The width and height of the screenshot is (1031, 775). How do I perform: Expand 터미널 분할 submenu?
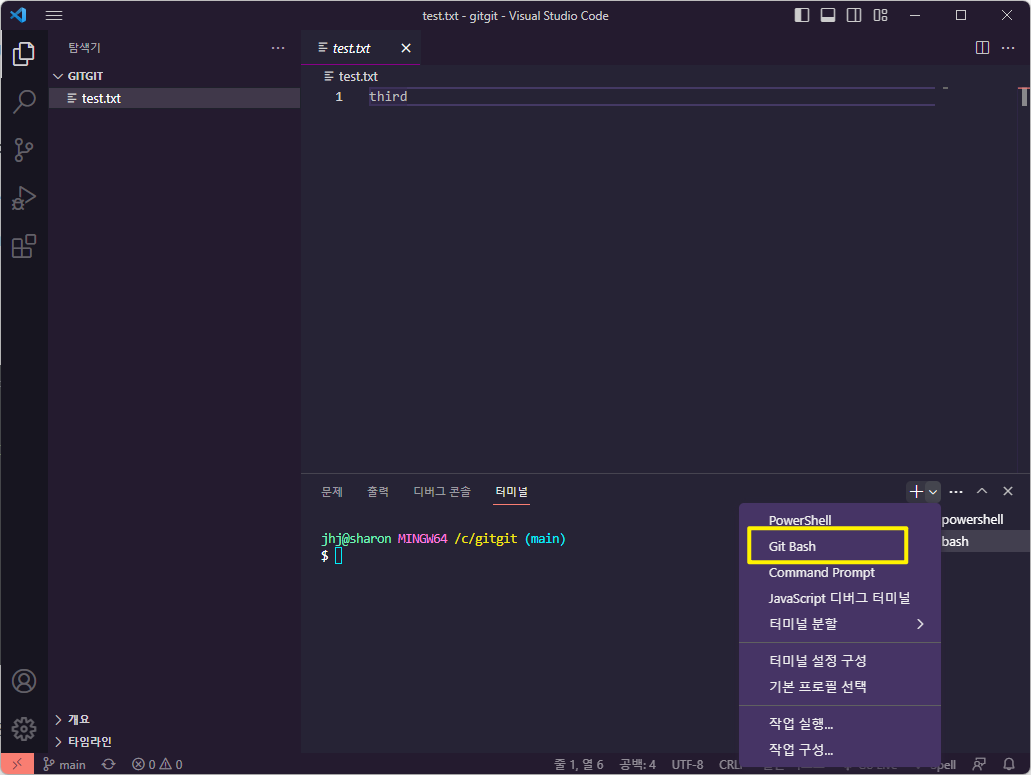click(x=840, y=624)
